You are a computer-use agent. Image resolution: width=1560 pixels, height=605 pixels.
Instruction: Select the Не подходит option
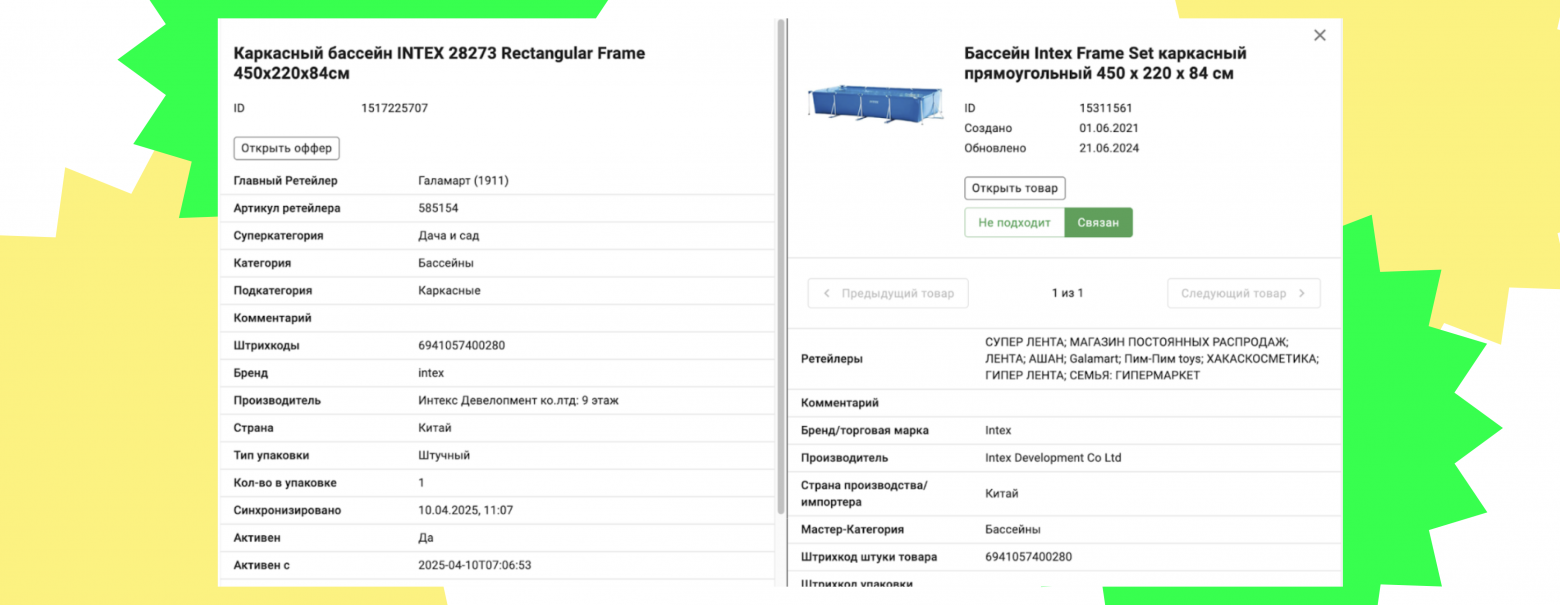[1015, 222]
